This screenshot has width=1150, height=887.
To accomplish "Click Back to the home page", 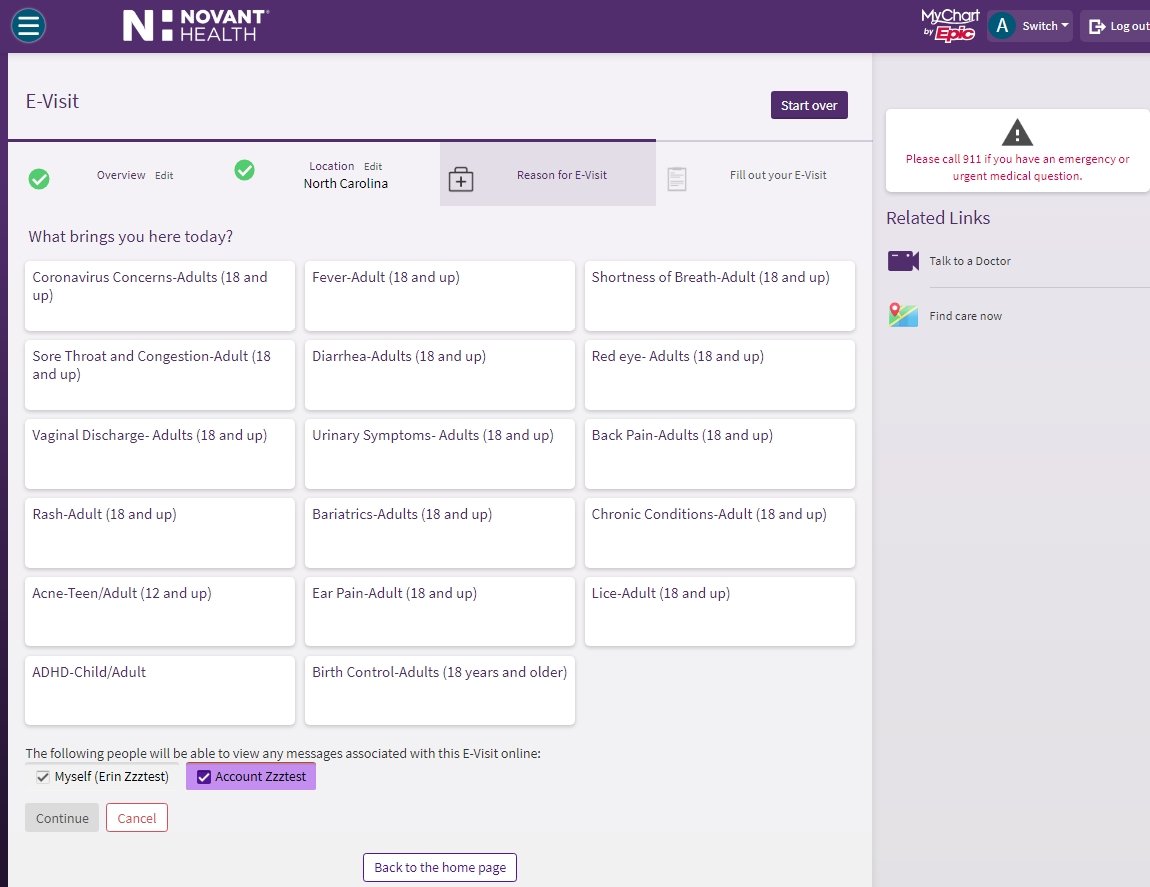I will [439, 867].
